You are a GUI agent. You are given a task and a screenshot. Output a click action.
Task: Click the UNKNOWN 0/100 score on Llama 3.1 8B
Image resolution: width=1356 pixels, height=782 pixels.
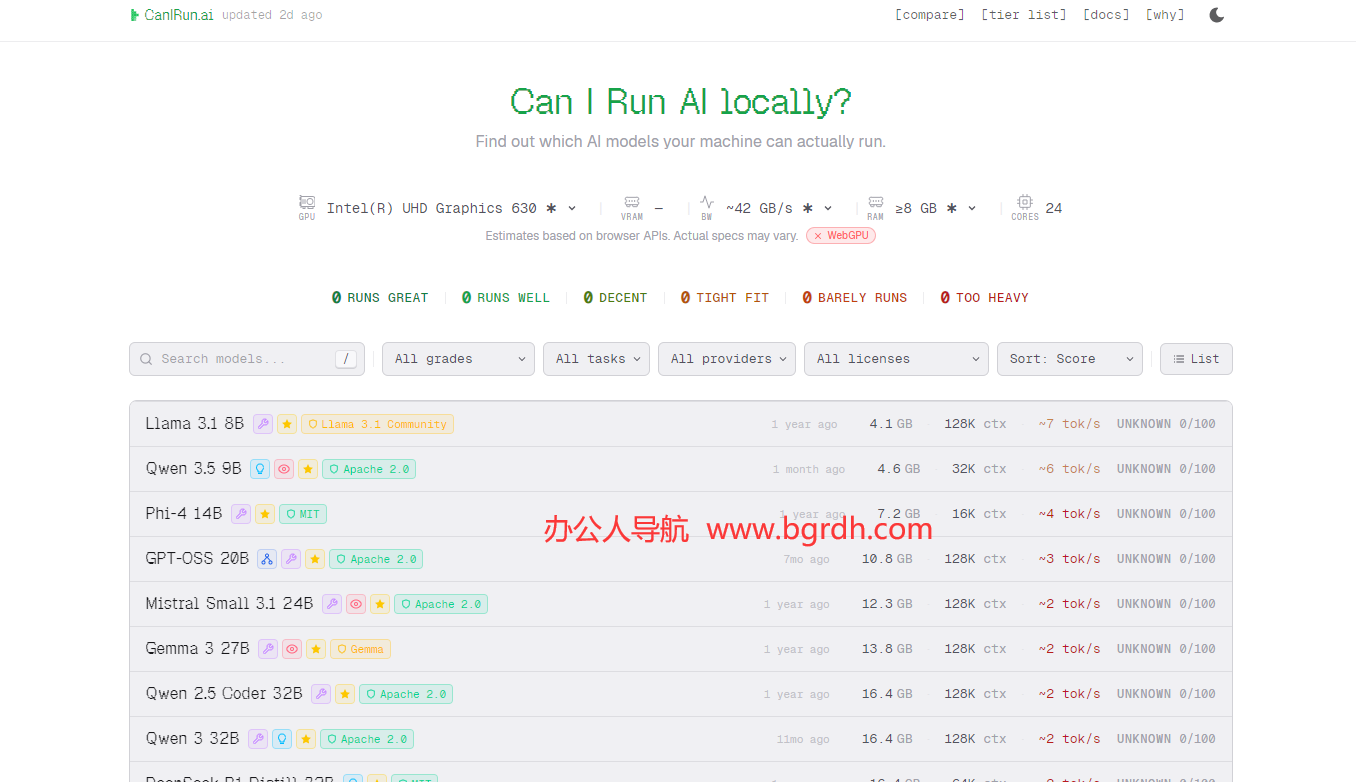[x=1166, y=424]
